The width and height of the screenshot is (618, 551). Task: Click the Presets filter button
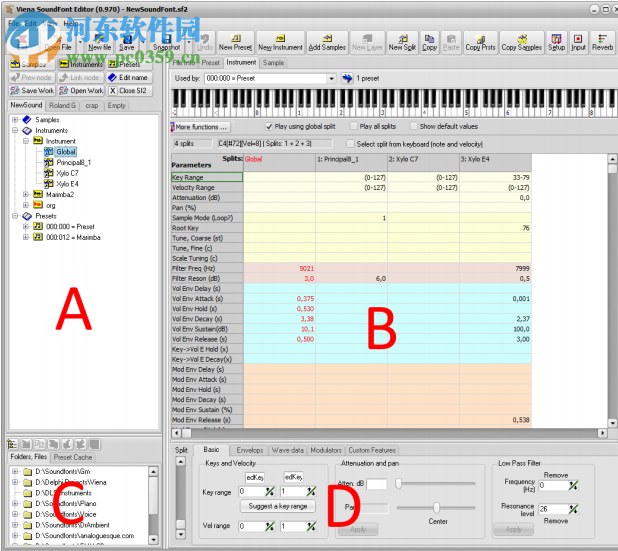click(130, 64)
